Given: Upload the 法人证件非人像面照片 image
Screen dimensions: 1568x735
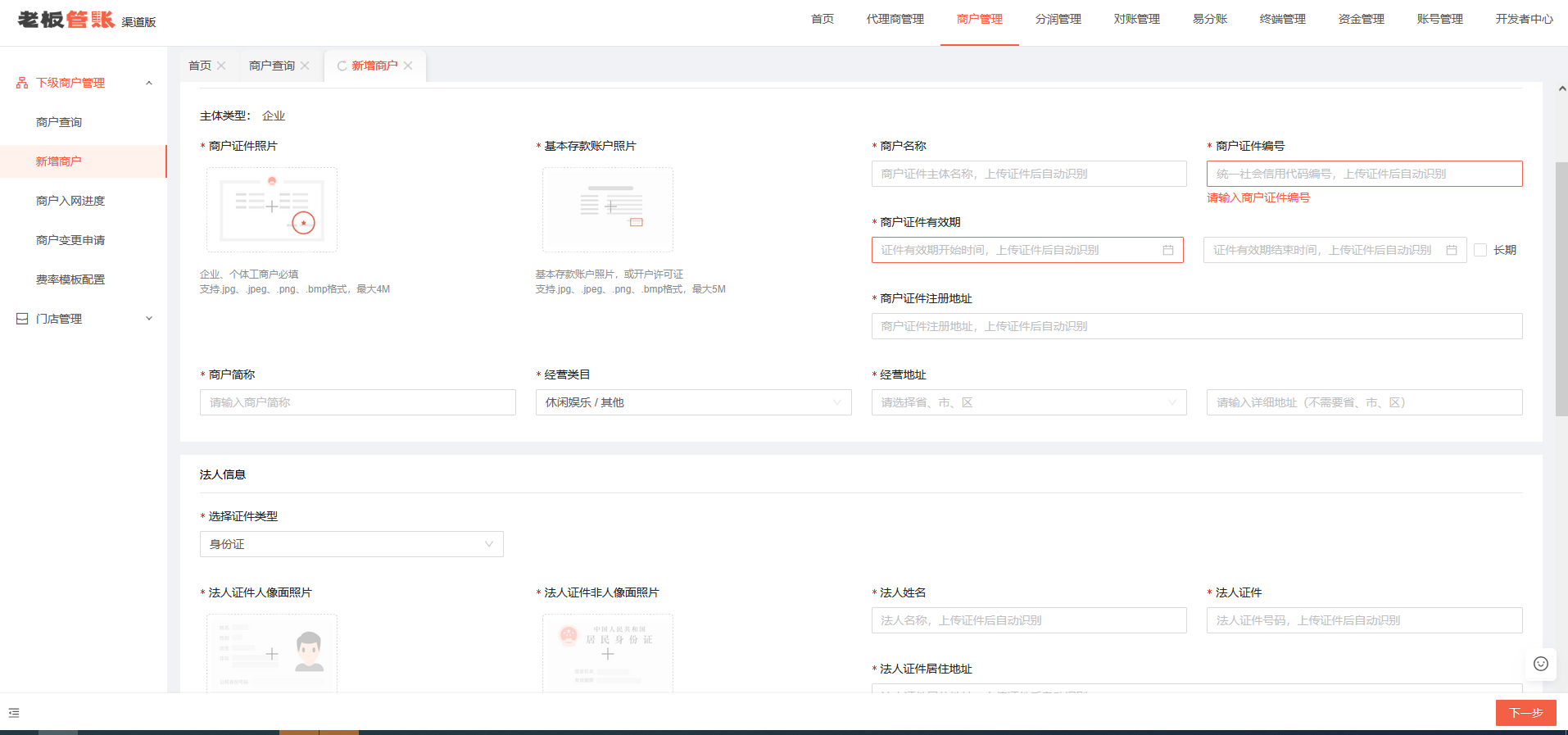Looking at the screenshot, I should pyautogui.click(x=608, y=653).
